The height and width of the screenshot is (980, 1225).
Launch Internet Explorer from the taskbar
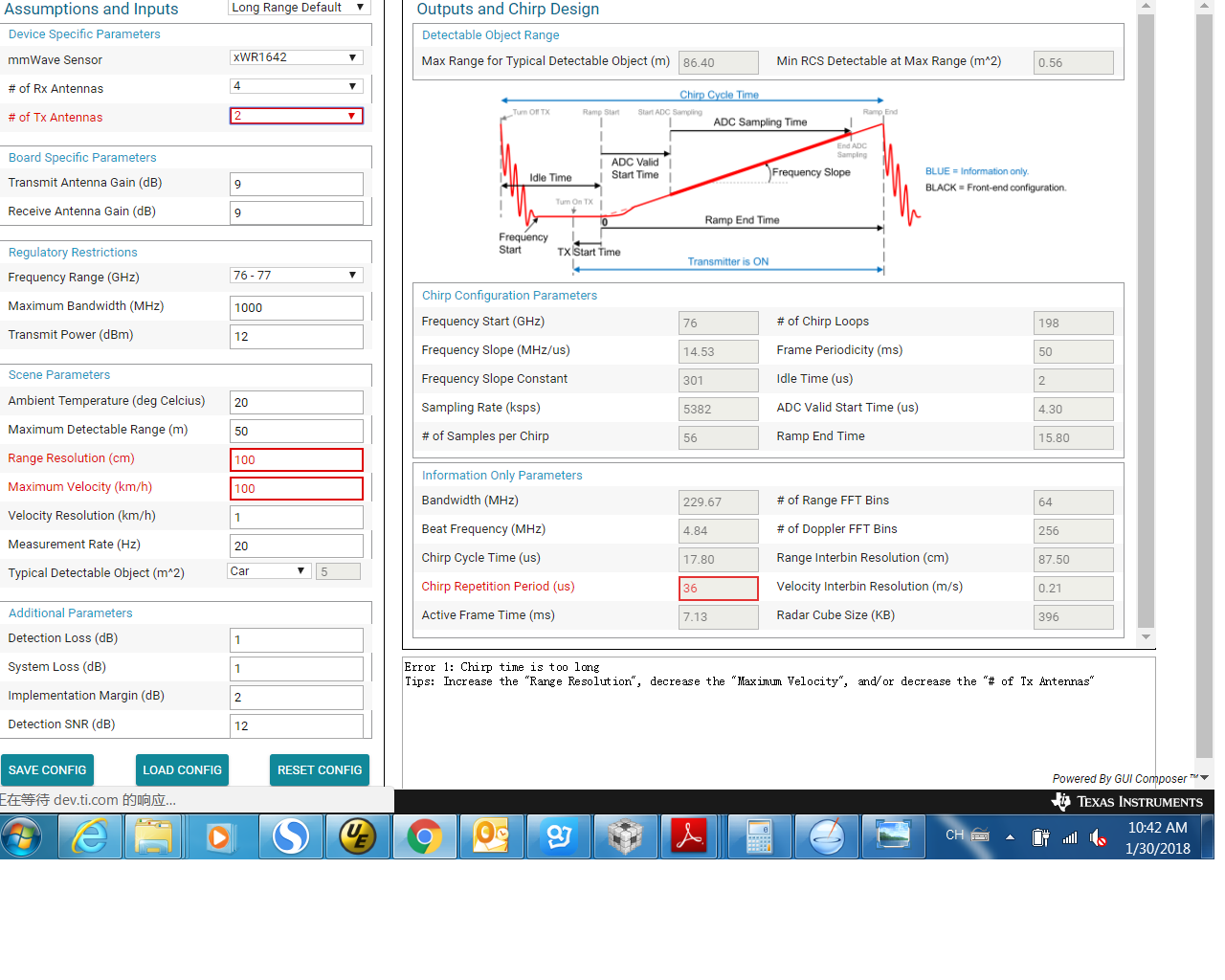[x=90, y=837]
